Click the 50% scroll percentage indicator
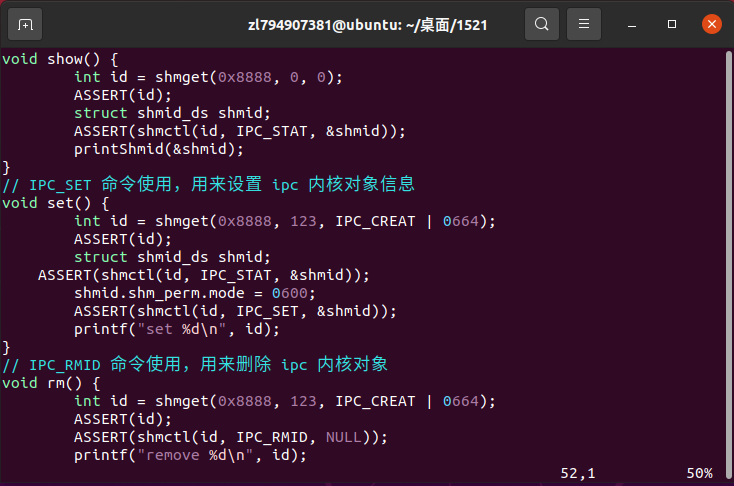Screen dimensions: 734x486 coord(699,473)
